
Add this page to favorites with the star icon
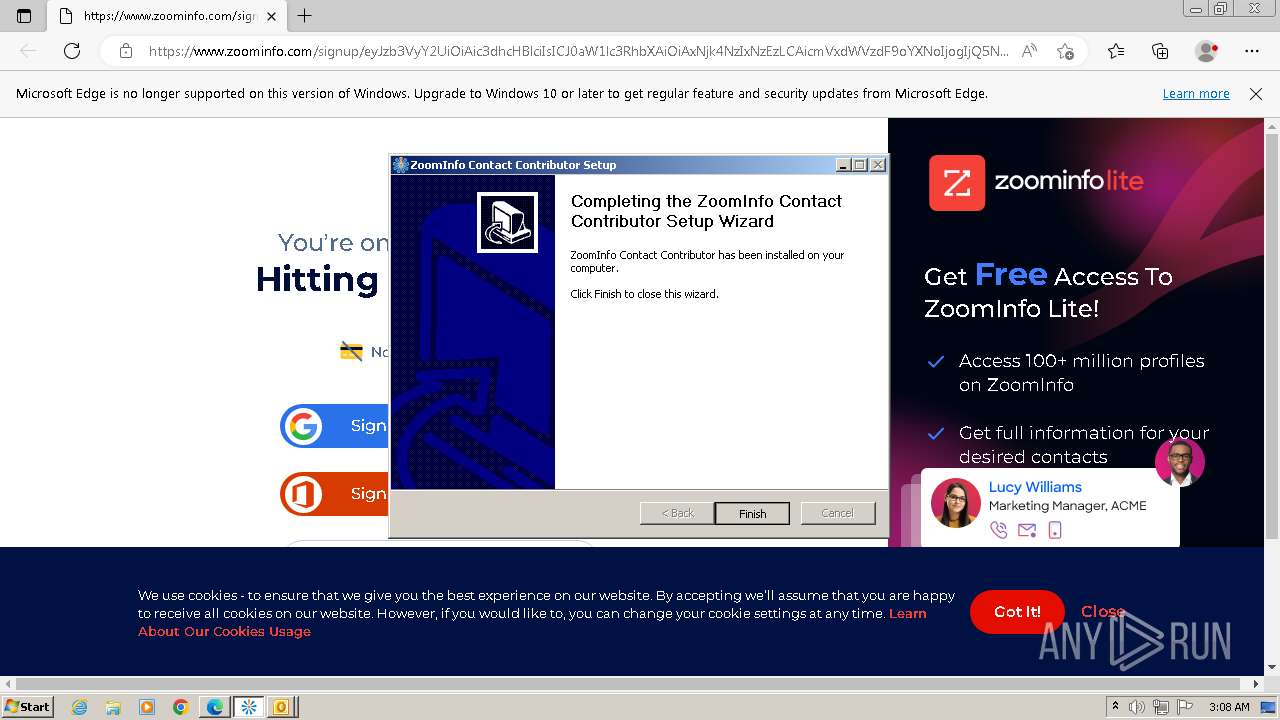pyautogui.click(x=1065, y=51)
